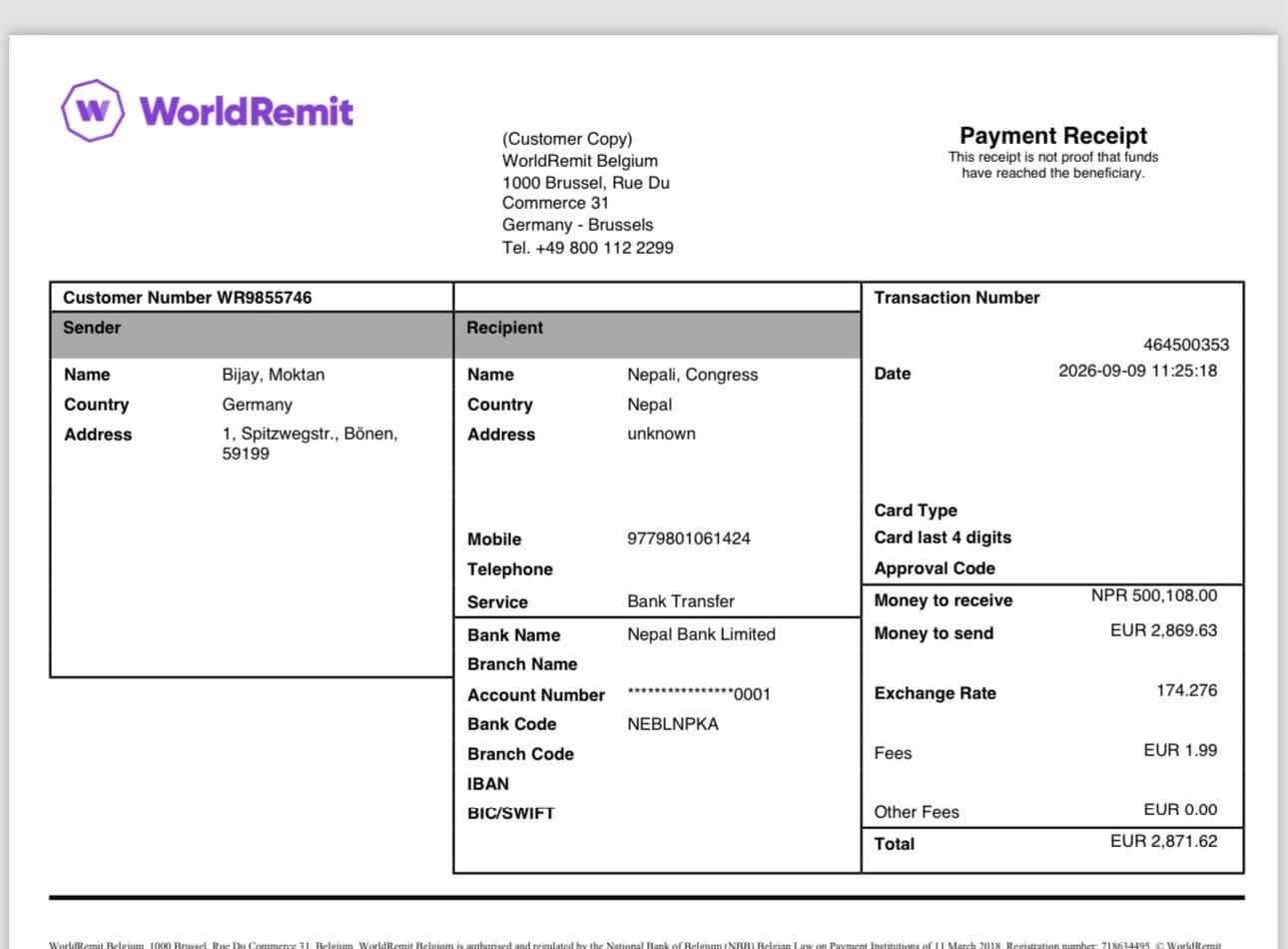
Task: Select masked account number ending 0001
Action: [x=699, y=694]
